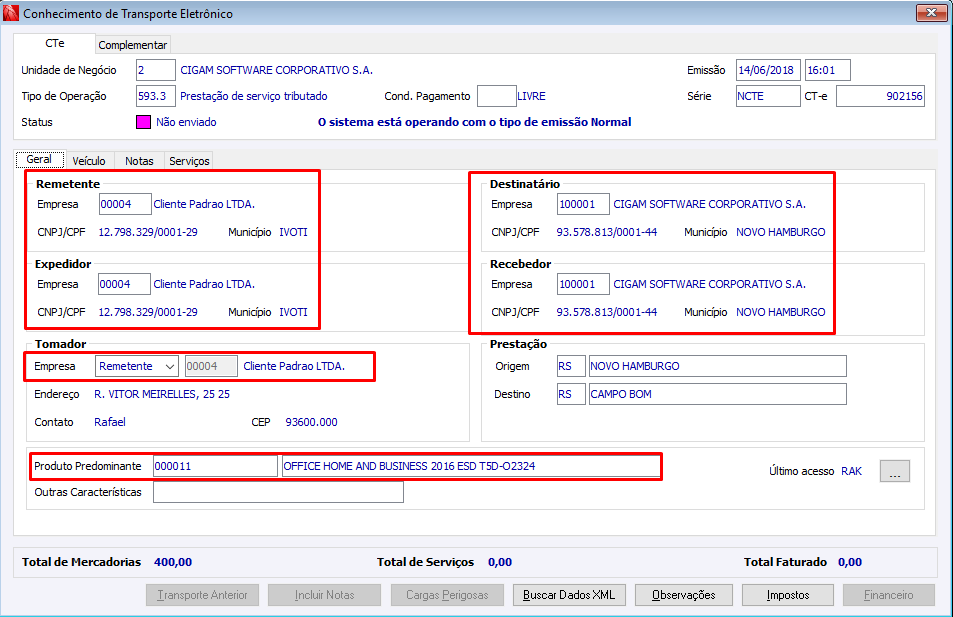Click the Prestação Origem state field
The width and height of the screenshot is (953, 617).
571,366
